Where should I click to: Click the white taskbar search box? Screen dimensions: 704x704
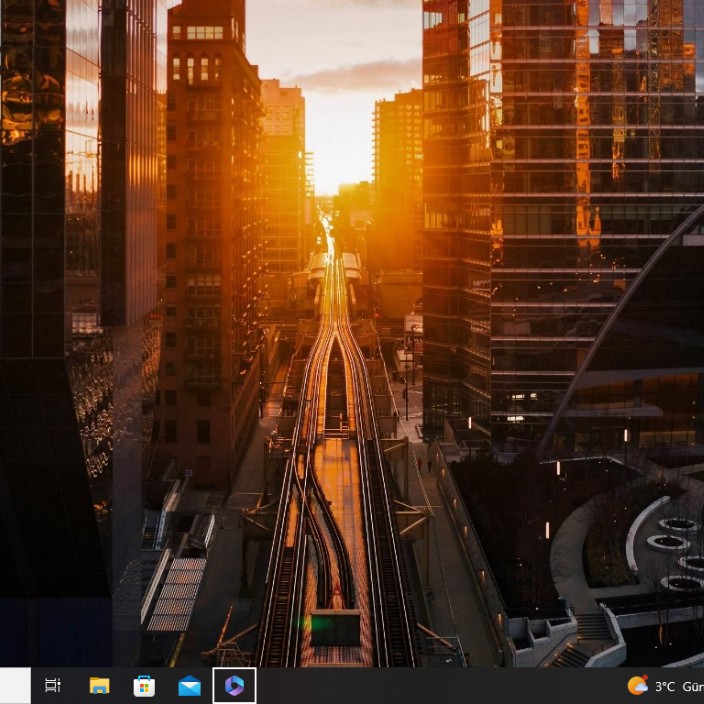pos(15,685)
